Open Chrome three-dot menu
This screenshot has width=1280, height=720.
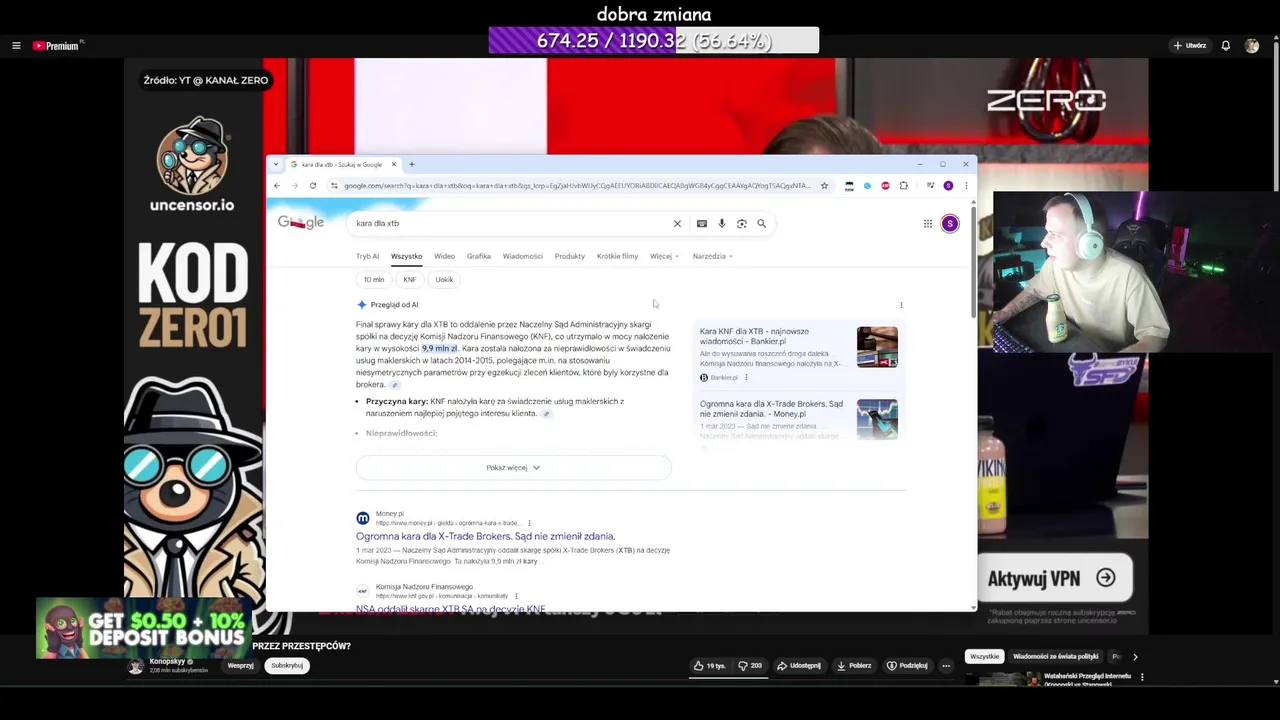pos(966,185)
